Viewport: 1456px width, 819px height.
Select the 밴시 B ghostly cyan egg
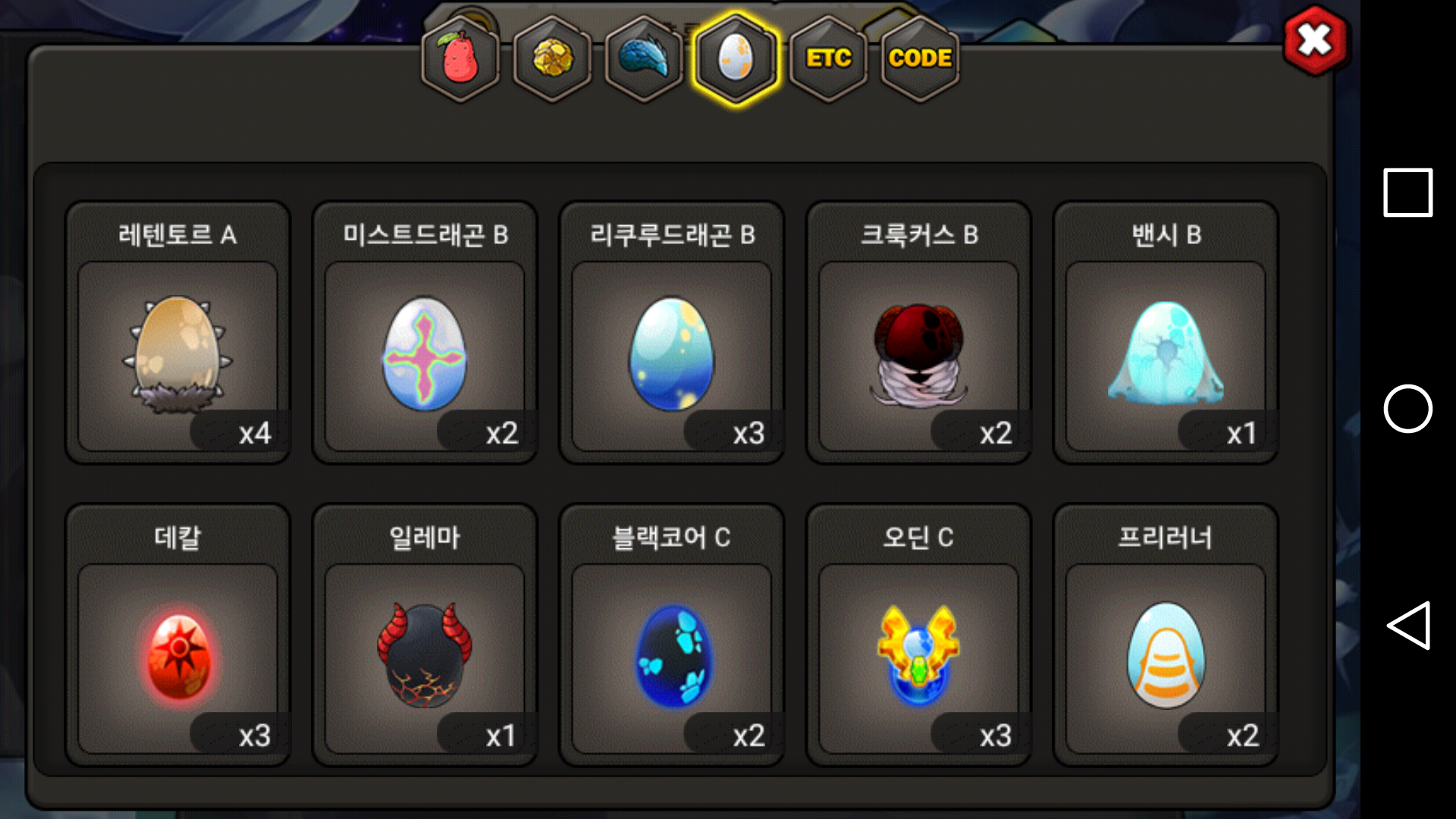point(1166,332)
